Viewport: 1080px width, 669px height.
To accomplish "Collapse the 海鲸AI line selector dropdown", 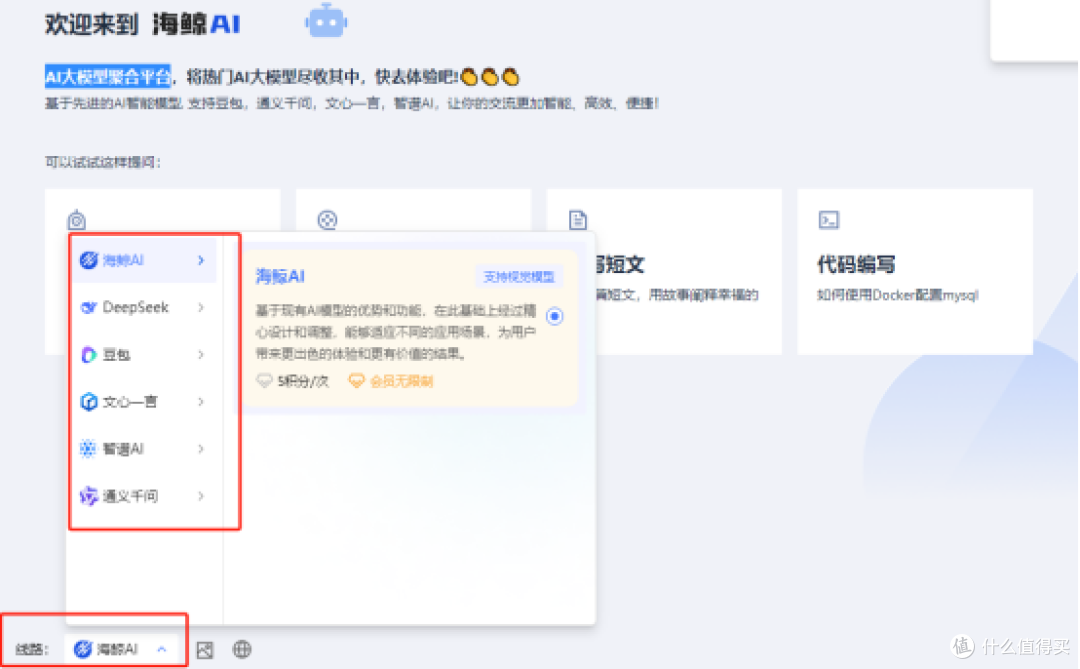I will click(162, 649).
